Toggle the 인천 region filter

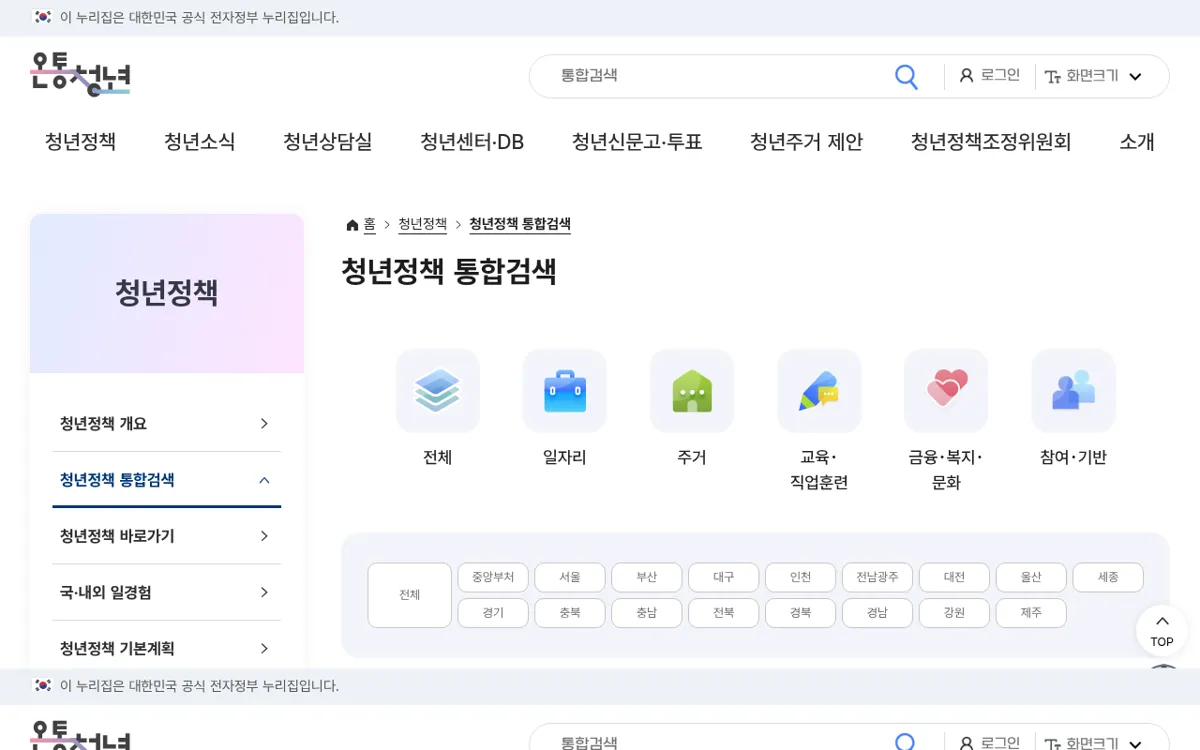click(800, 577)
